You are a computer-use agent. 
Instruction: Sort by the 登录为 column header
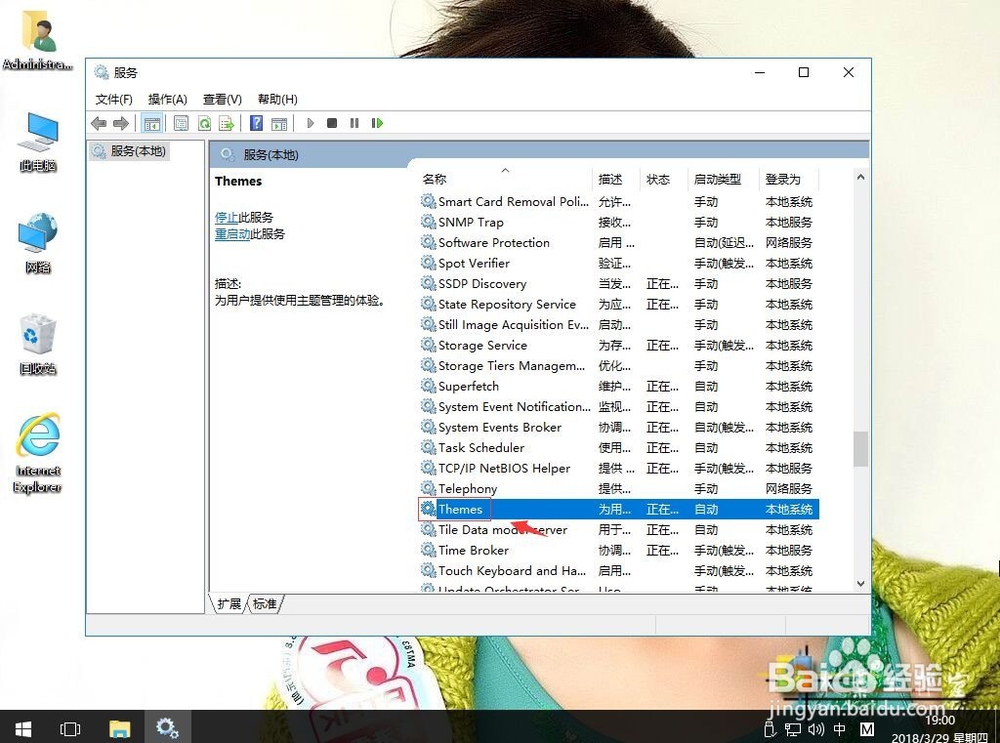790,179
